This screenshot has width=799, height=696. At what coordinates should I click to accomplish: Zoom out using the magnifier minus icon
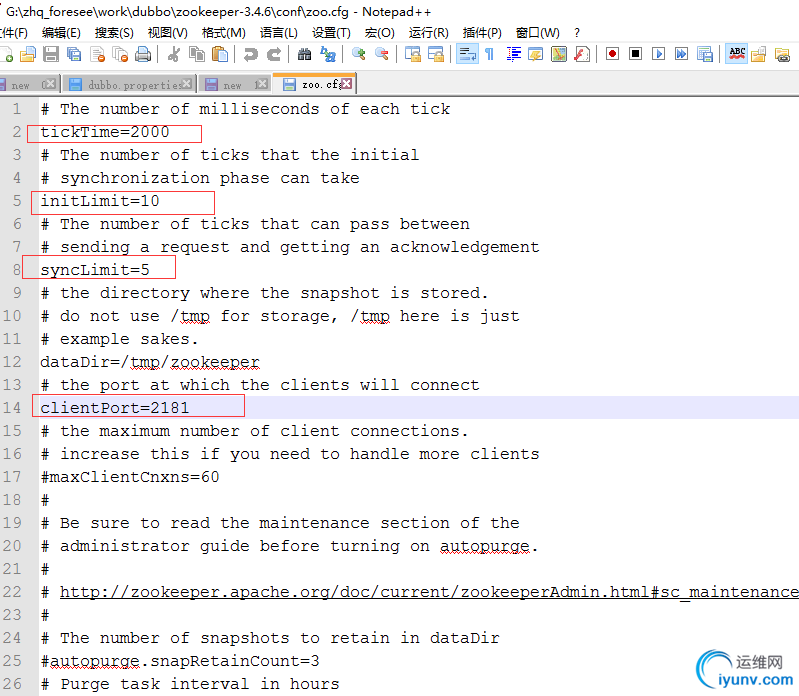(382, 54)
